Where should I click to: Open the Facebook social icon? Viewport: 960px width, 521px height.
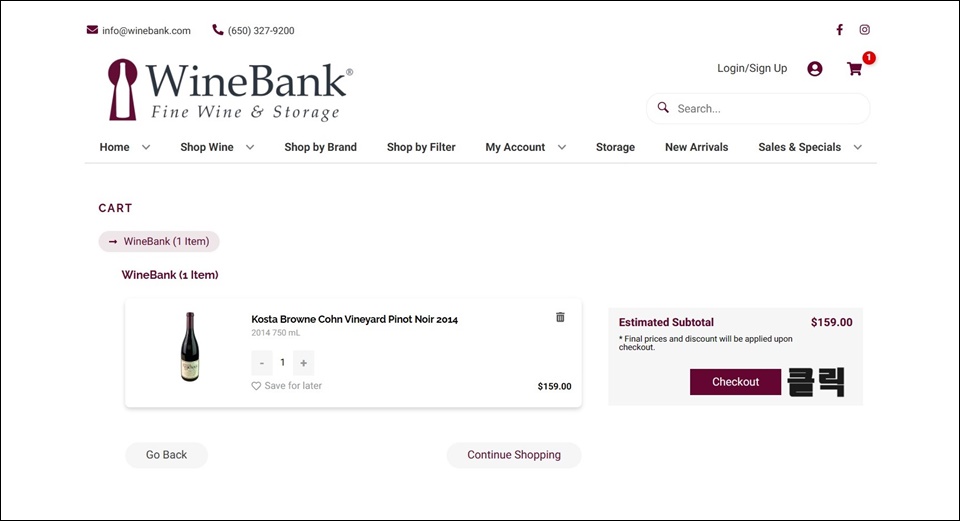tap(839, 29)
